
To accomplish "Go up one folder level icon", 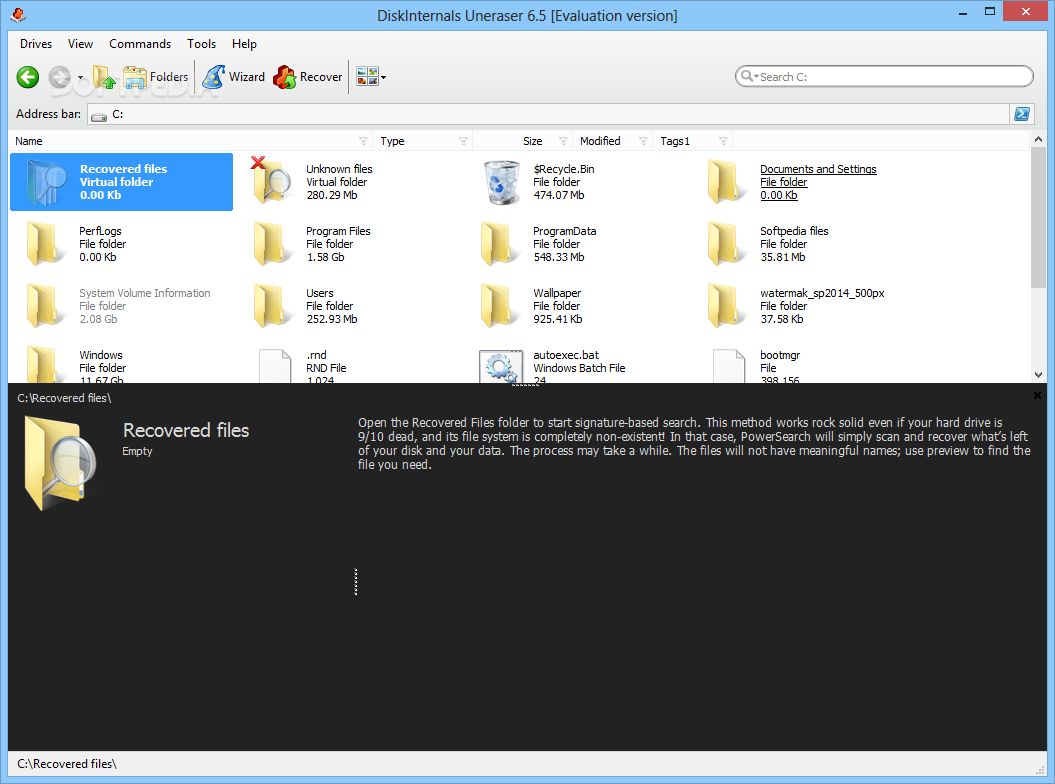I will click(104, 77).
